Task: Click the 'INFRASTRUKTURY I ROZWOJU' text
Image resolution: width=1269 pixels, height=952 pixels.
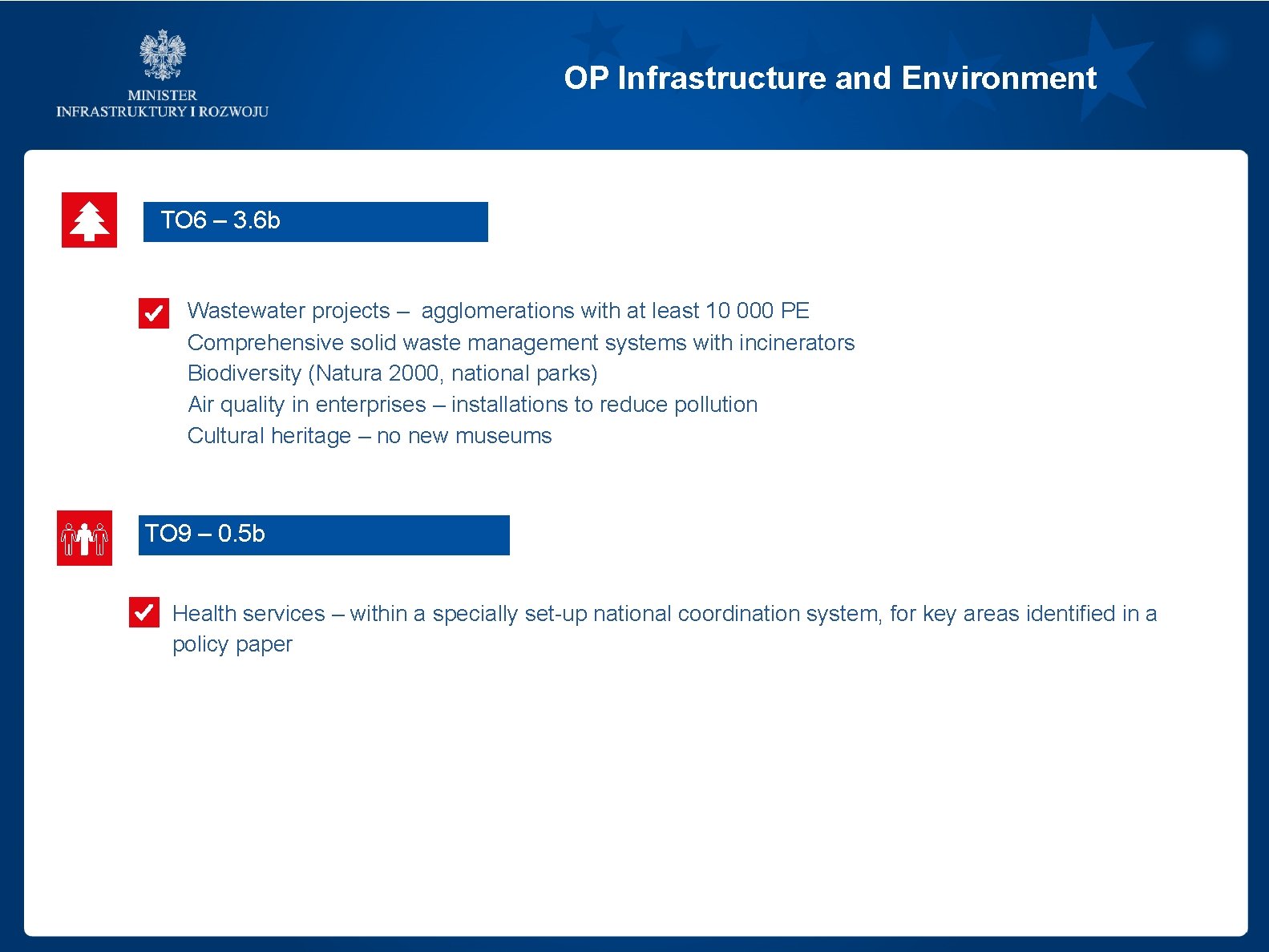Action: pyautogui.click(x=162, y=111)
